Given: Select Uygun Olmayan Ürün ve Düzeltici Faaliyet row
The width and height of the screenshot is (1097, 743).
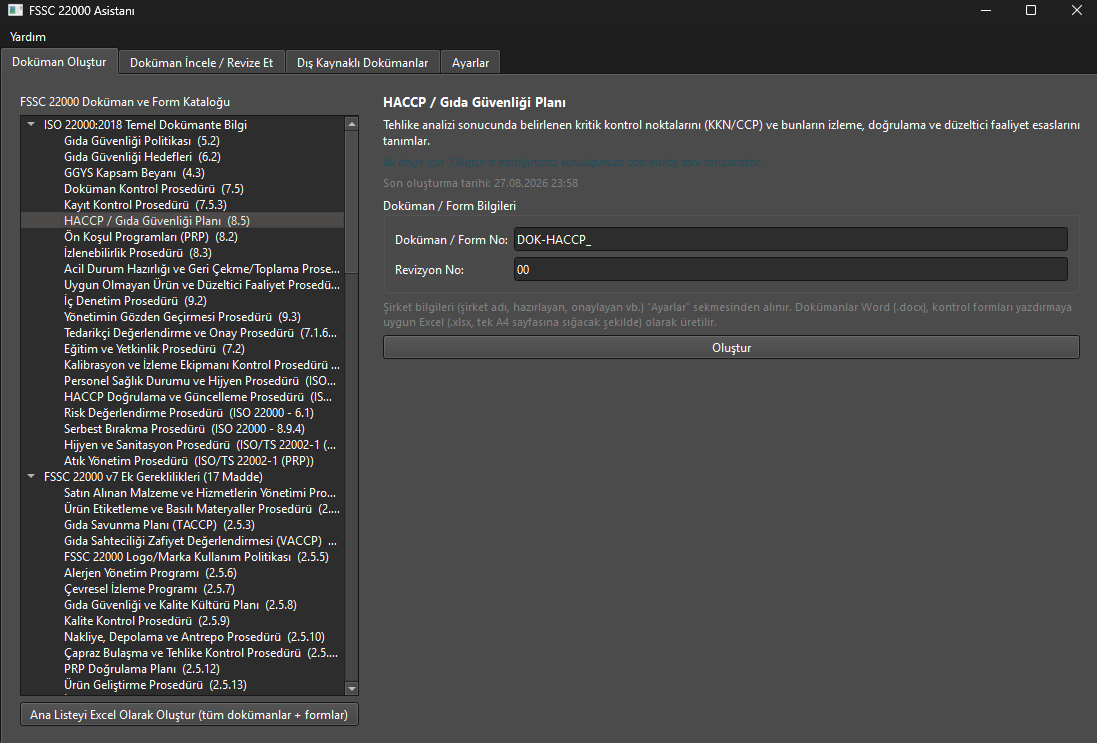Looking at the screenshot, I should point(183,285).
